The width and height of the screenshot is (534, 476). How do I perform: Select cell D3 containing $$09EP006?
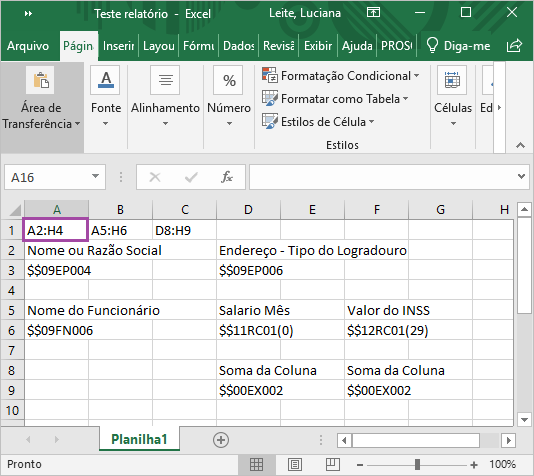tap(248, 270)
